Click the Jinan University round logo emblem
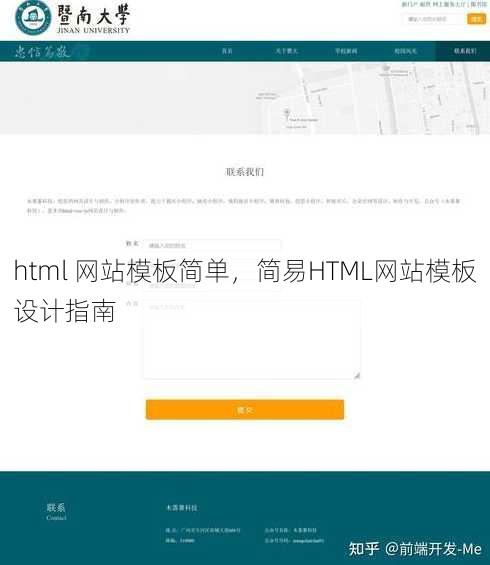490x565 pixels. click(x=33, y=18)
